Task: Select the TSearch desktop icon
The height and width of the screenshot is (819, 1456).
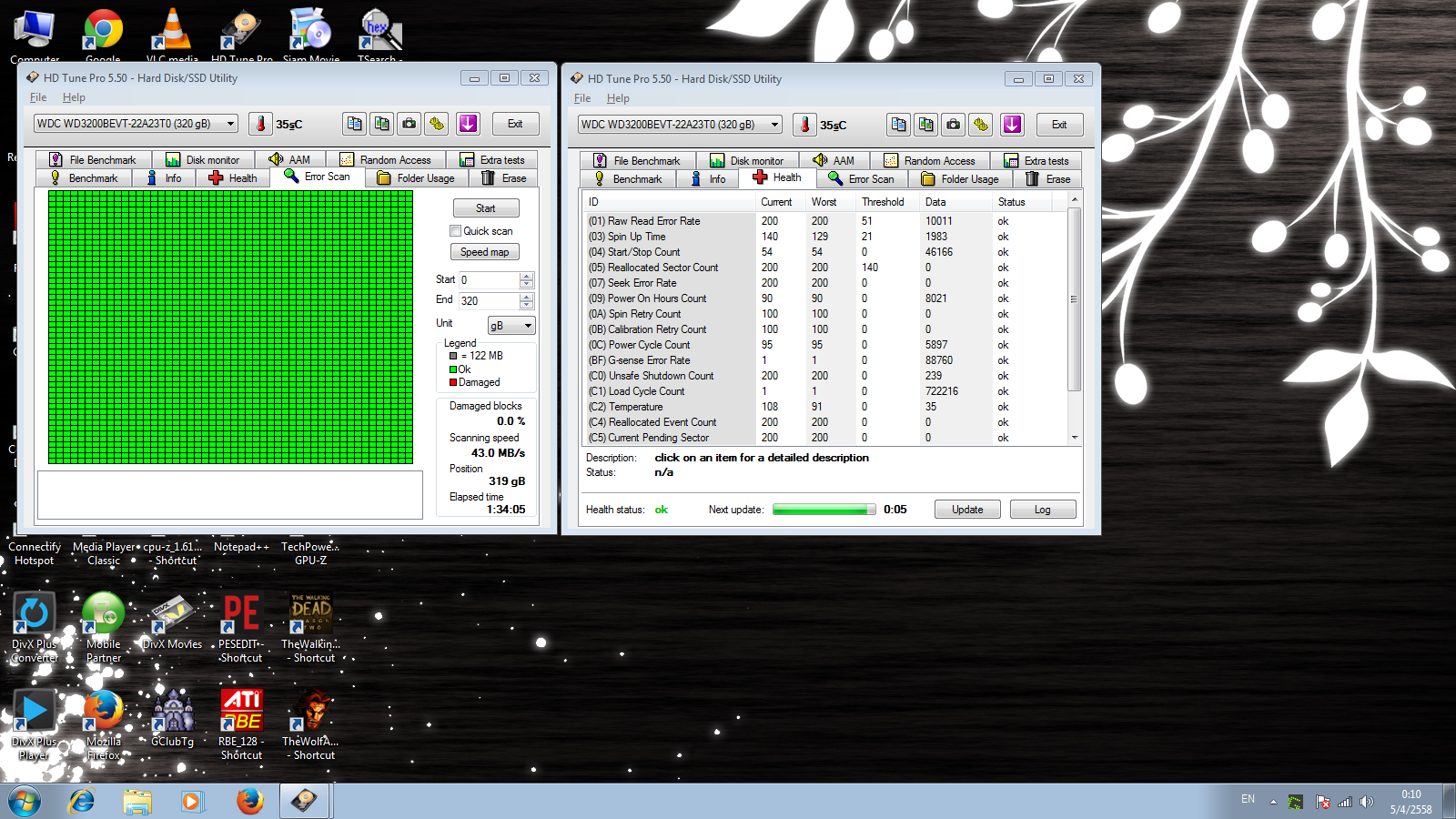Action: coord(378,35)
